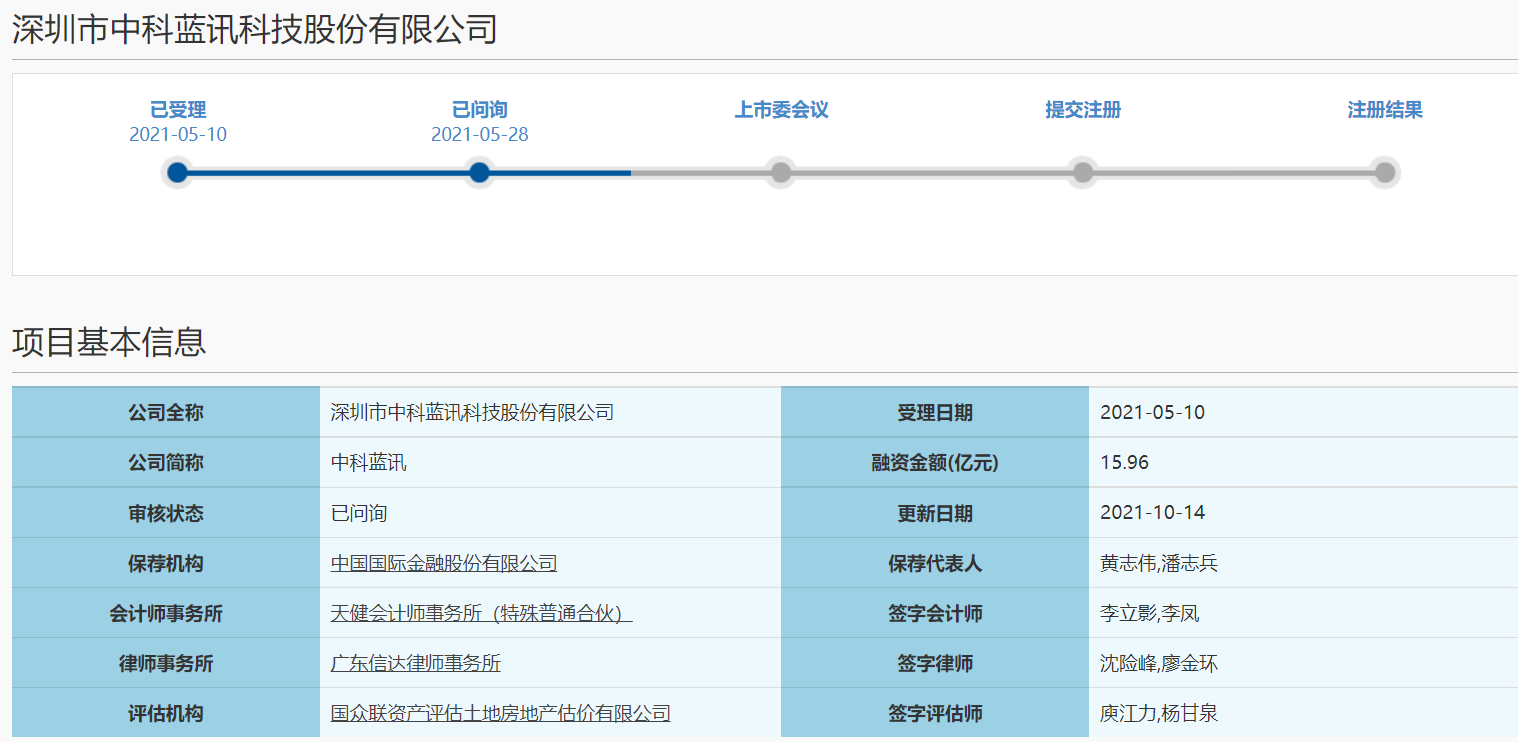Screen dimensions: 1518x742
Task: Click the 更新日期 header cell
Action: [935, 513]
